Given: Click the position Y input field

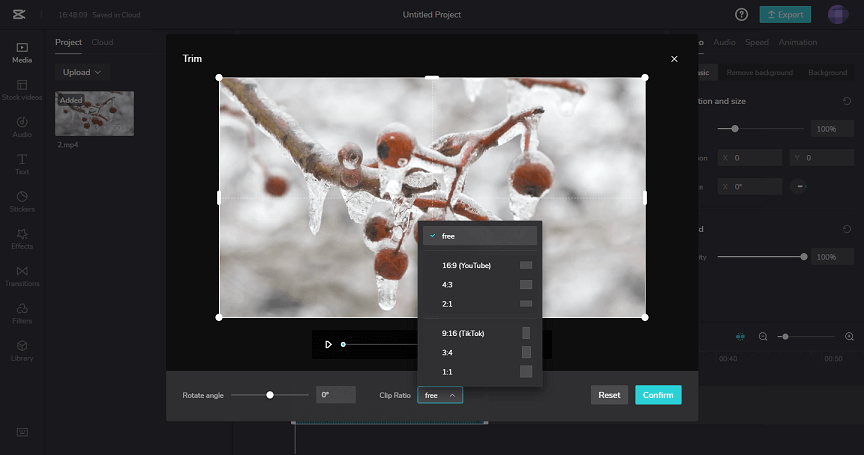Looking at the screenshot, I should (822, 158).
